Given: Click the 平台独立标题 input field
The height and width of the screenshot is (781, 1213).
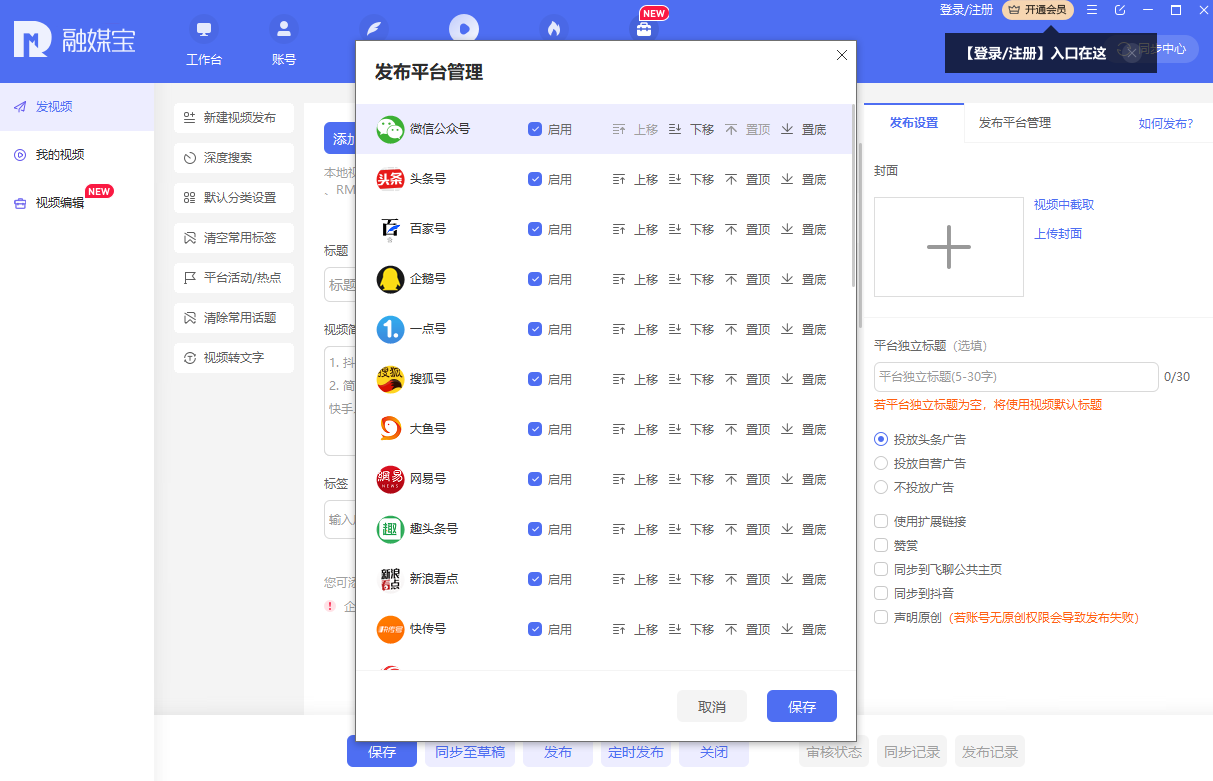Looking at the screenshot, I should tap(1015, 377).
